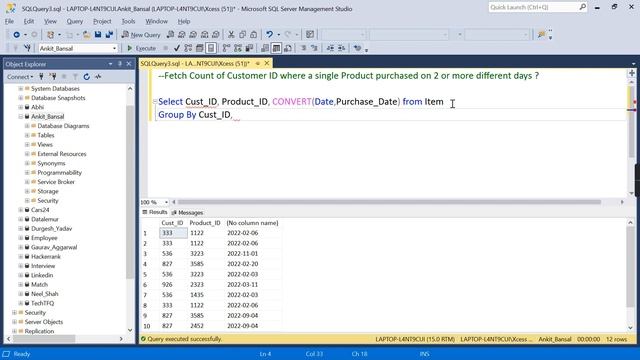Click the navigate Back arrow icon
This screenshot has width=640, height=360.
pos(16,35)
